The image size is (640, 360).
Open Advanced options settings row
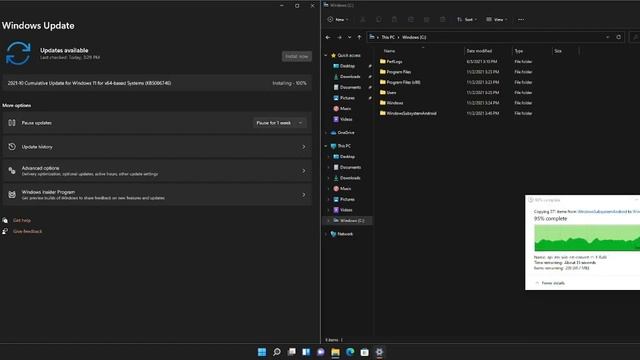[x=157, y=171]
